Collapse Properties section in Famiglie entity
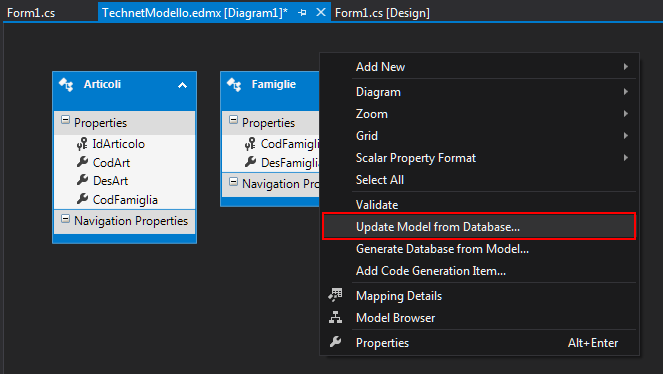The image size is (663, 374). (x=233, y=120)
